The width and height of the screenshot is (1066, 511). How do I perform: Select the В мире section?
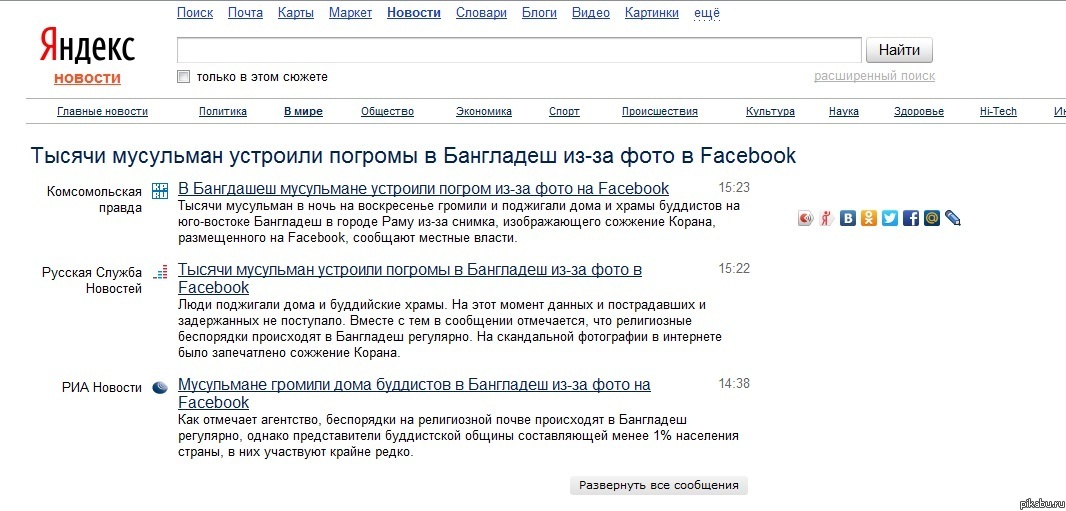303,111
